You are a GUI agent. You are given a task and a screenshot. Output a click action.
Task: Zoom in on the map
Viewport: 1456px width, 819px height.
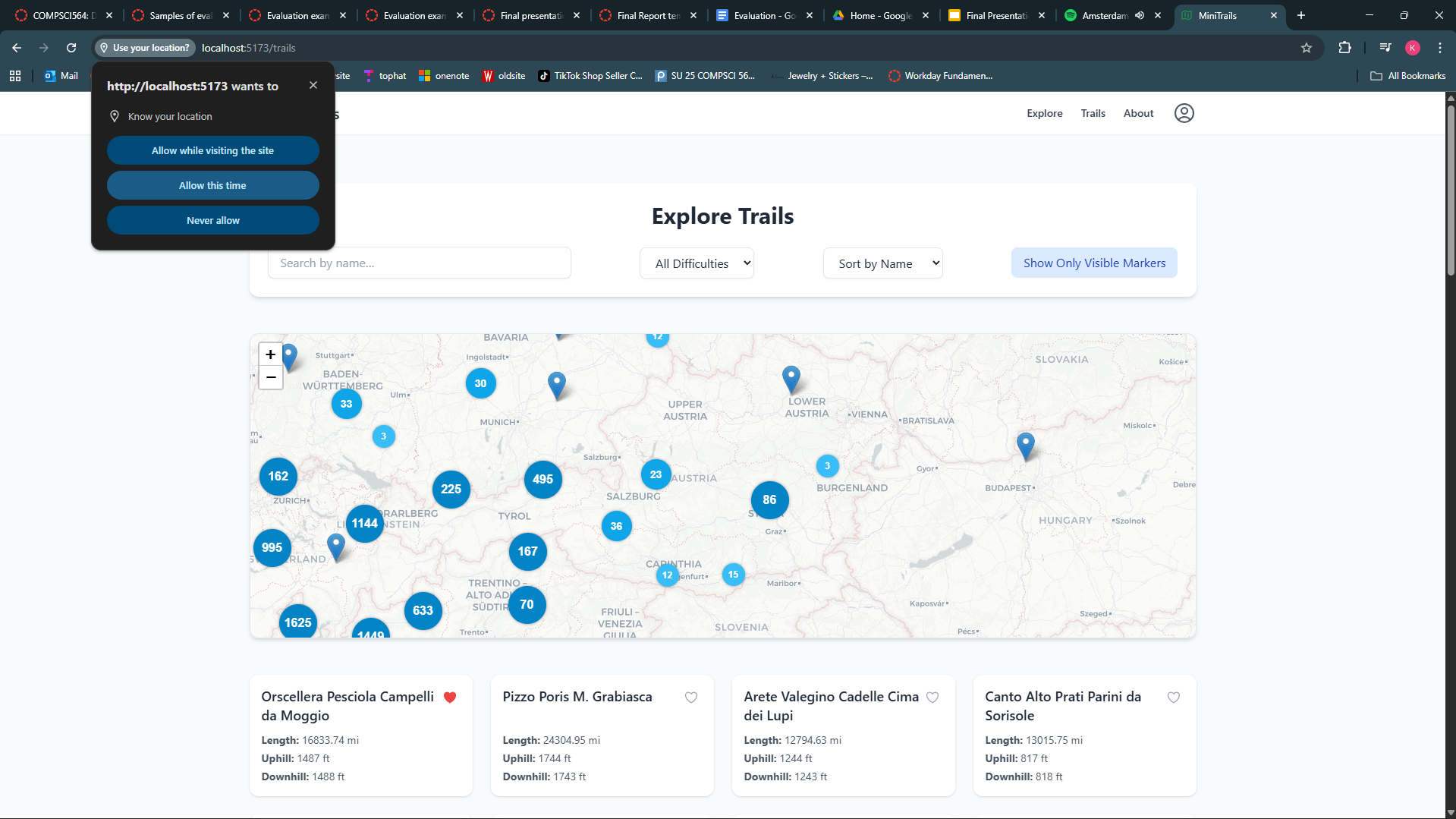(x=270, y=354)
